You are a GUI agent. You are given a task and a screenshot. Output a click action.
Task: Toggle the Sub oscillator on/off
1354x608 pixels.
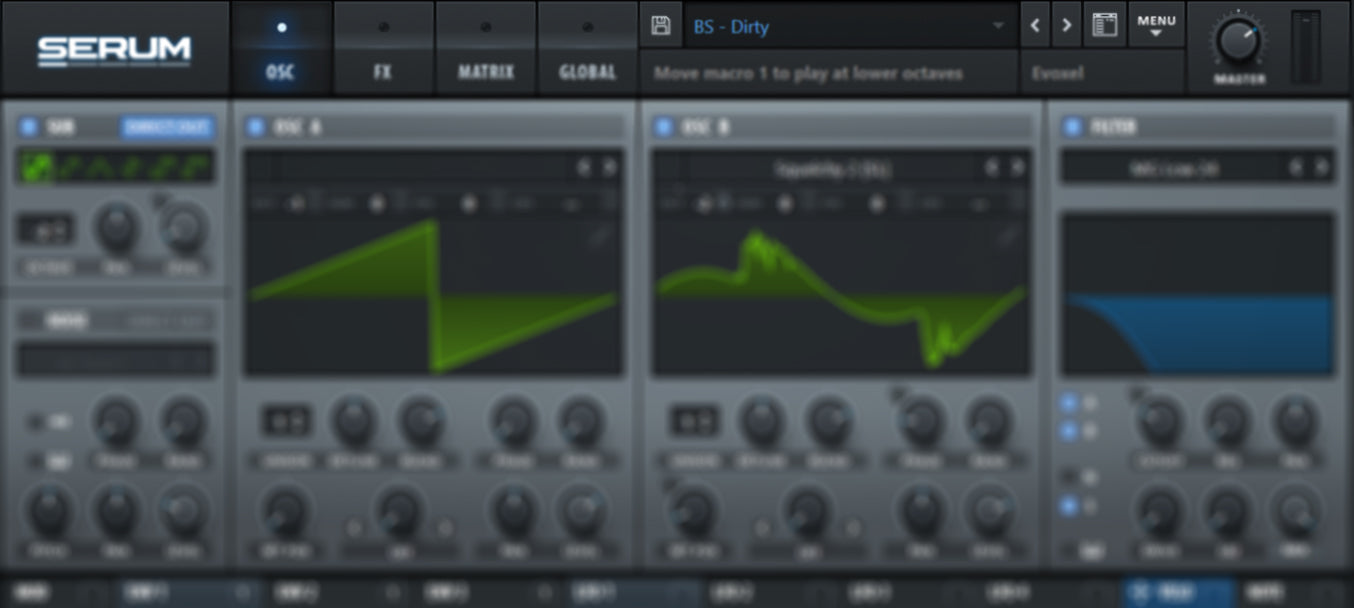pyautogui.click(x=28, y=127)
